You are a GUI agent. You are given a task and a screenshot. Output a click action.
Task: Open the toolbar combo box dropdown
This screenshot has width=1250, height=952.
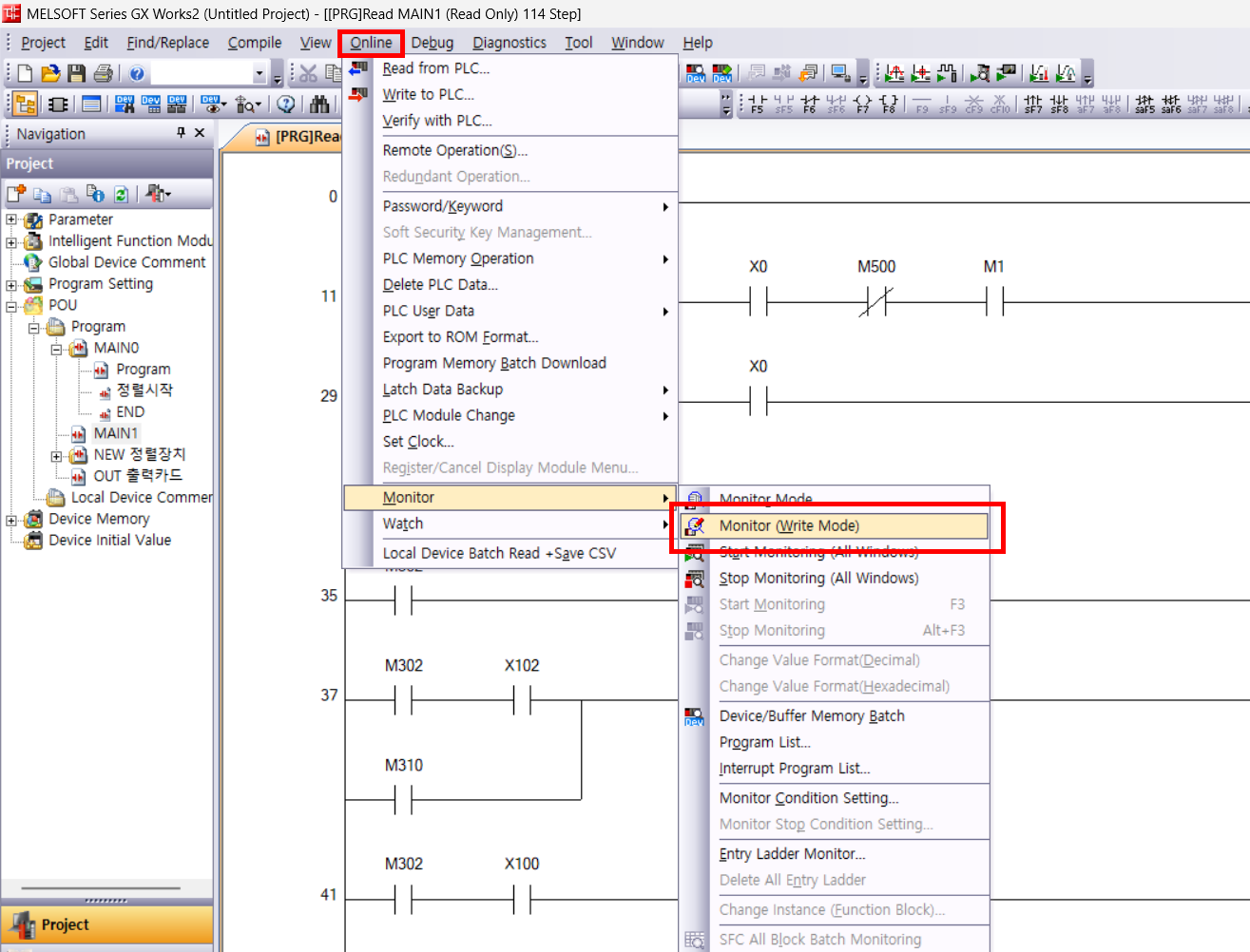point(260,73)
